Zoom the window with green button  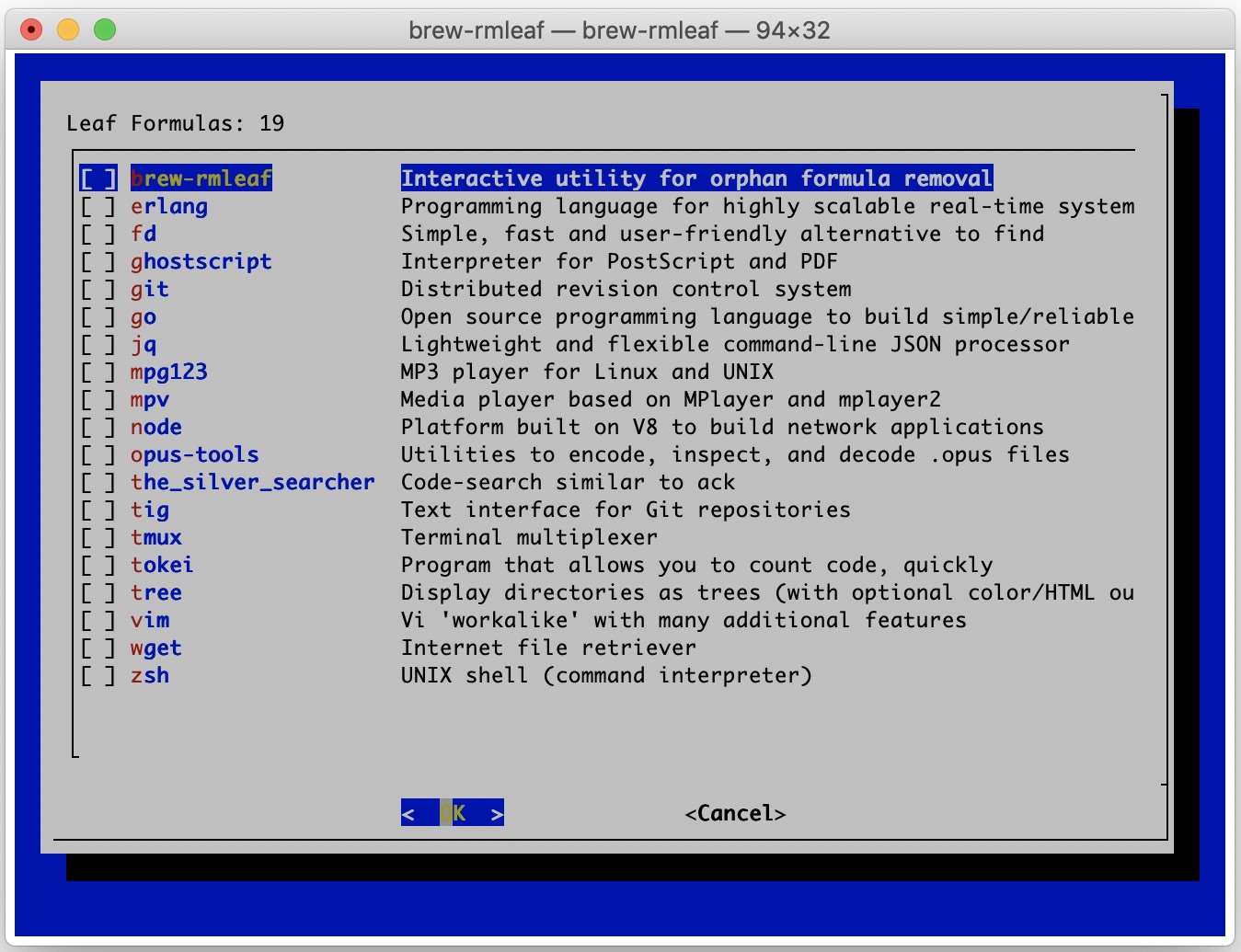[105, 30]
